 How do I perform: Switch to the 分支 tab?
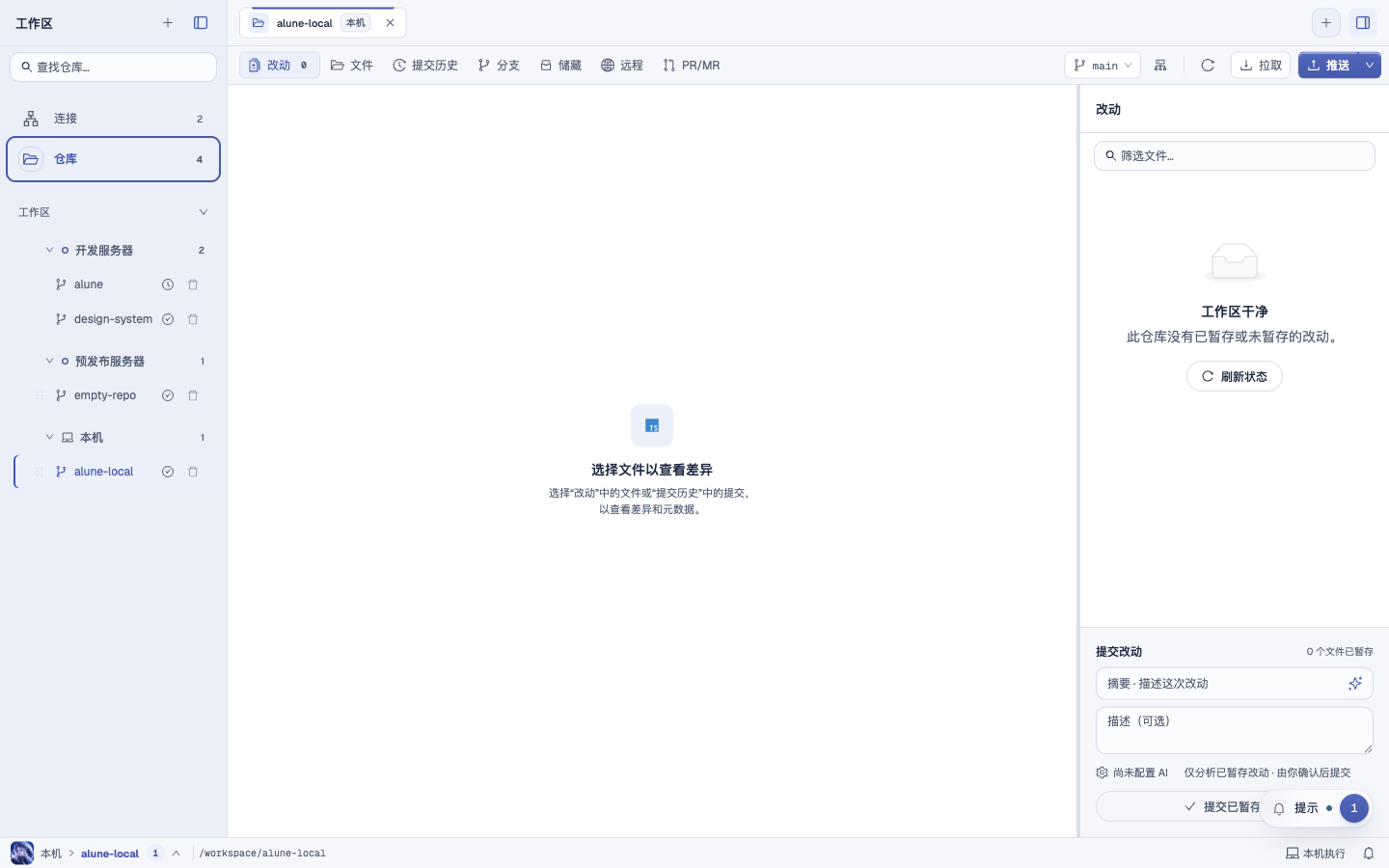(x=499, y=66)
